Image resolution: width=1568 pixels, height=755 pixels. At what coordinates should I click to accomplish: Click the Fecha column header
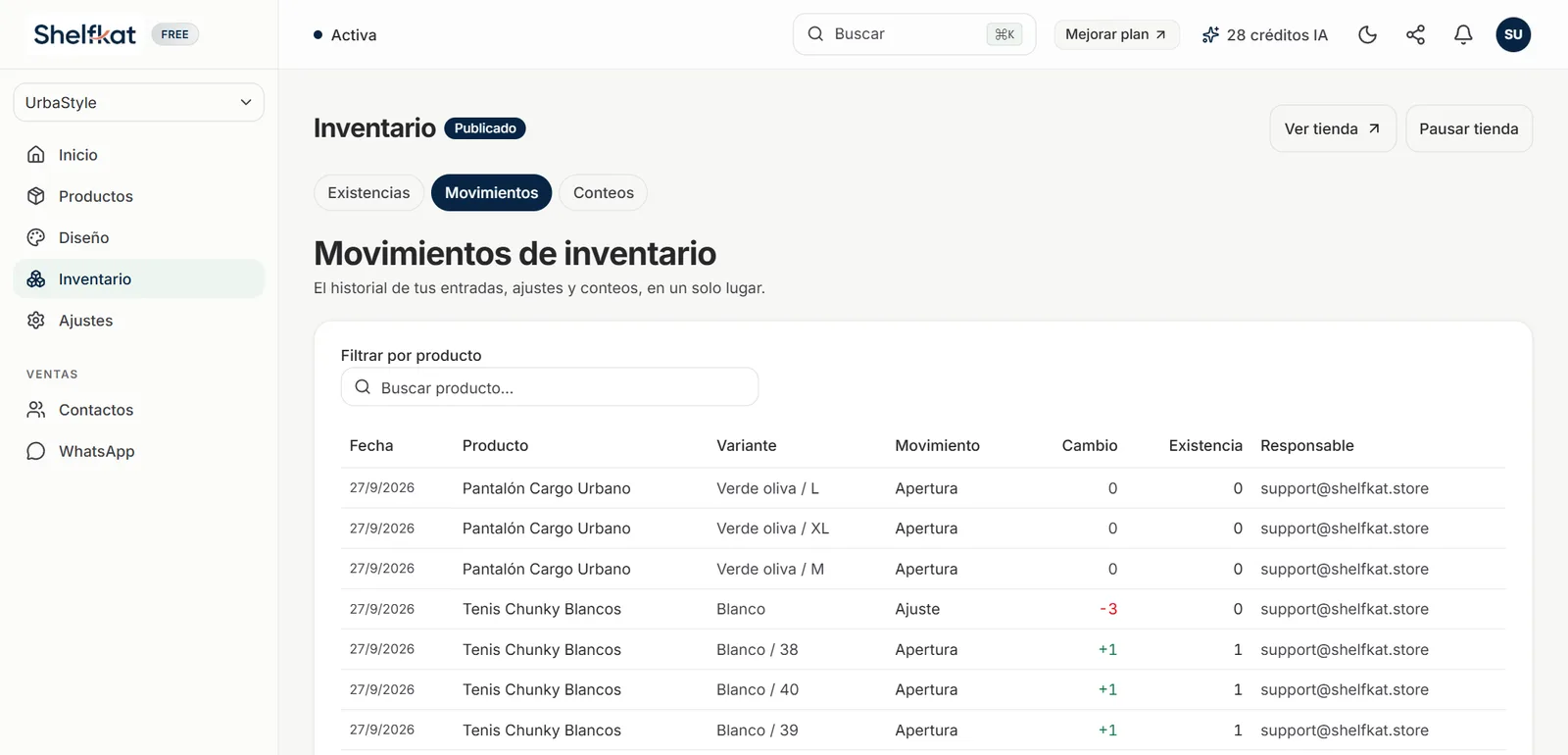pos(371,445)
